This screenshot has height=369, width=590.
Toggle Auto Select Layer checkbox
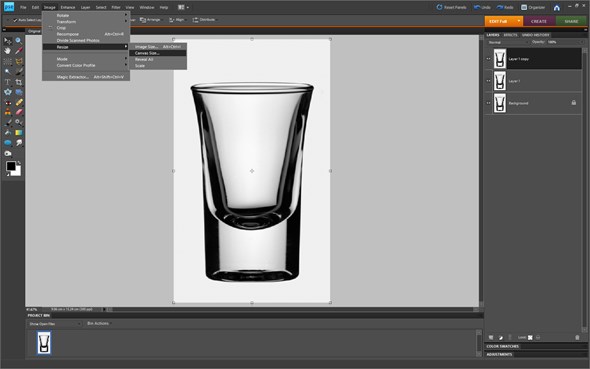[15, 20]
